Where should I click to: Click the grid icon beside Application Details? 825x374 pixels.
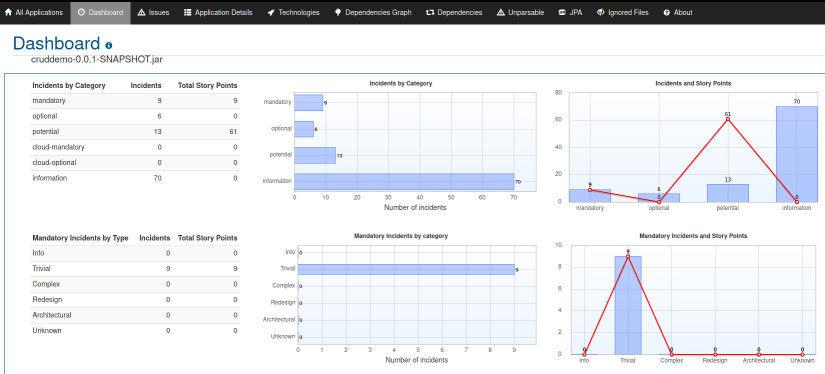(188, 12)
